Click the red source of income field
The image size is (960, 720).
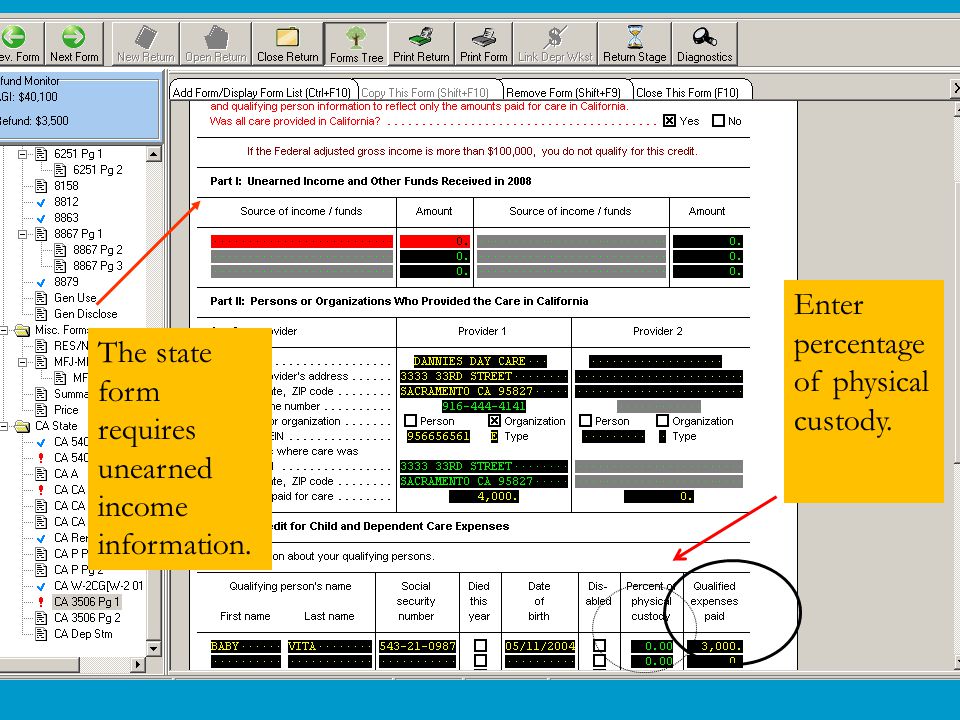(x=302, y=241)
